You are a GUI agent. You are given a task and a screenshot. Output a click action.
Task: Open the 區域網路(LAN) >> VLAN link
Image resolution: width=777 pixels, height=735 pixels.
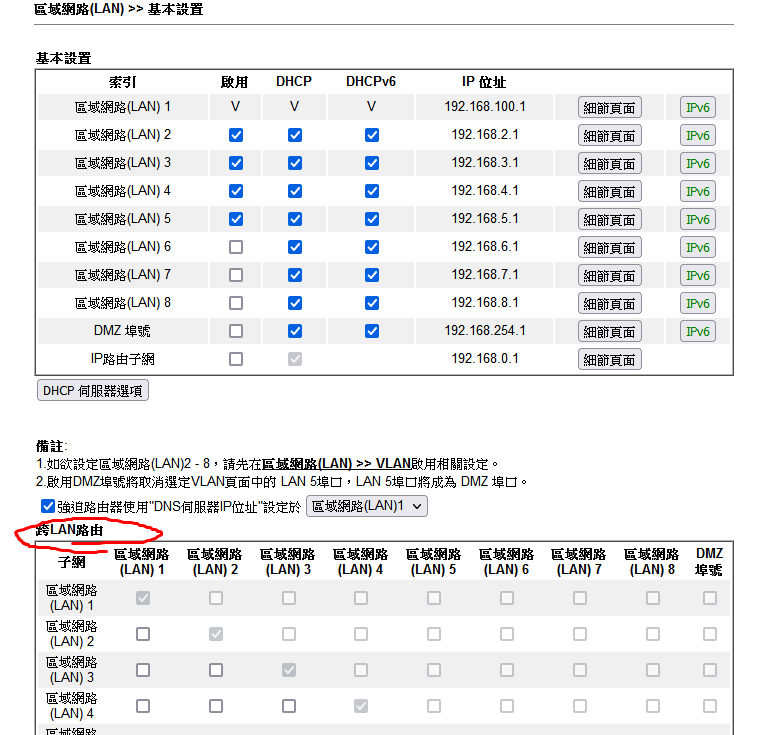[337, 464]
